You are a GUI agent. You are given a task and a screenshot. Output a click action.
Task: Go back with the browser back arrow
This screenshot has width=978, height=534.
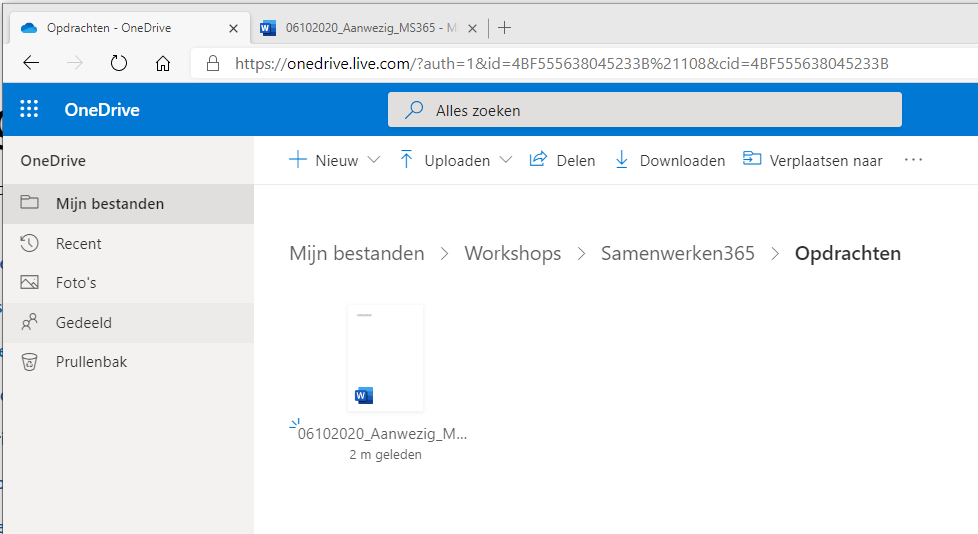[31, 63]
